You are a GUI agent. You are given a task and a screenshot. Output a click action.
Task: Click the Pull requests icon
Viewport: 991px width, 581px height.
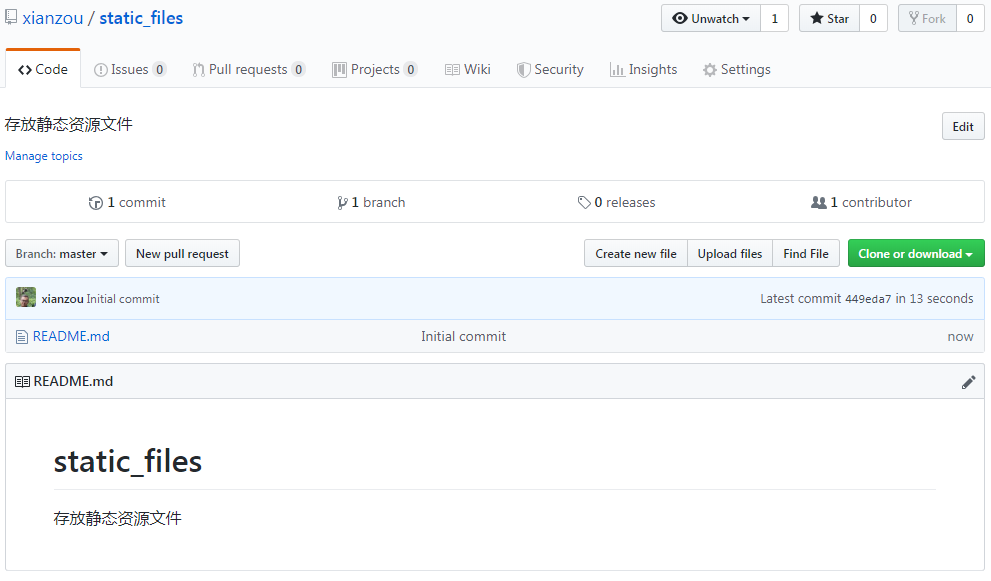click(198, 70)
